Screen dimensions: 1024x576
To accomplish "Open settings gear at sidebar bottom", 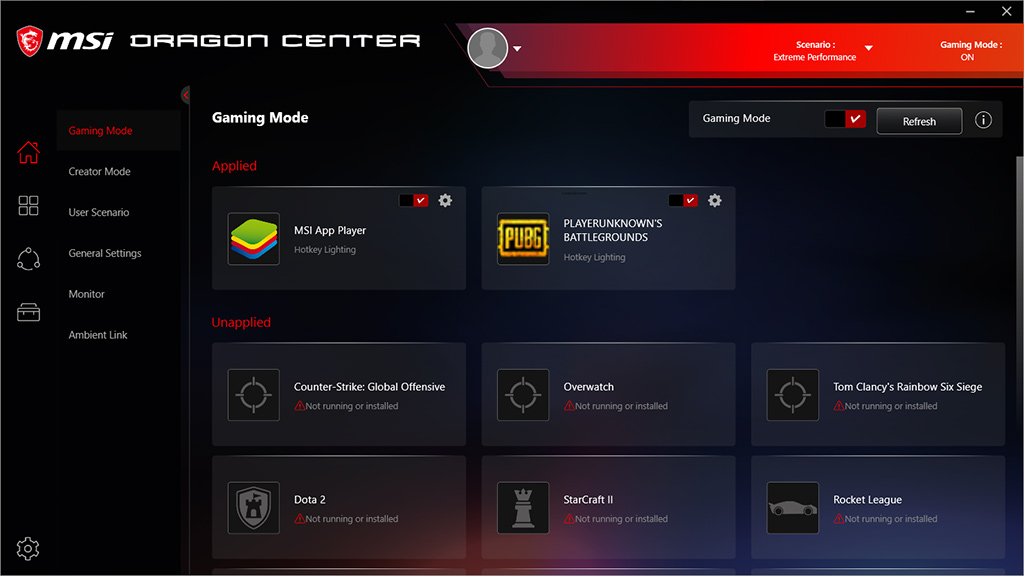I will (x=28, y=549).
